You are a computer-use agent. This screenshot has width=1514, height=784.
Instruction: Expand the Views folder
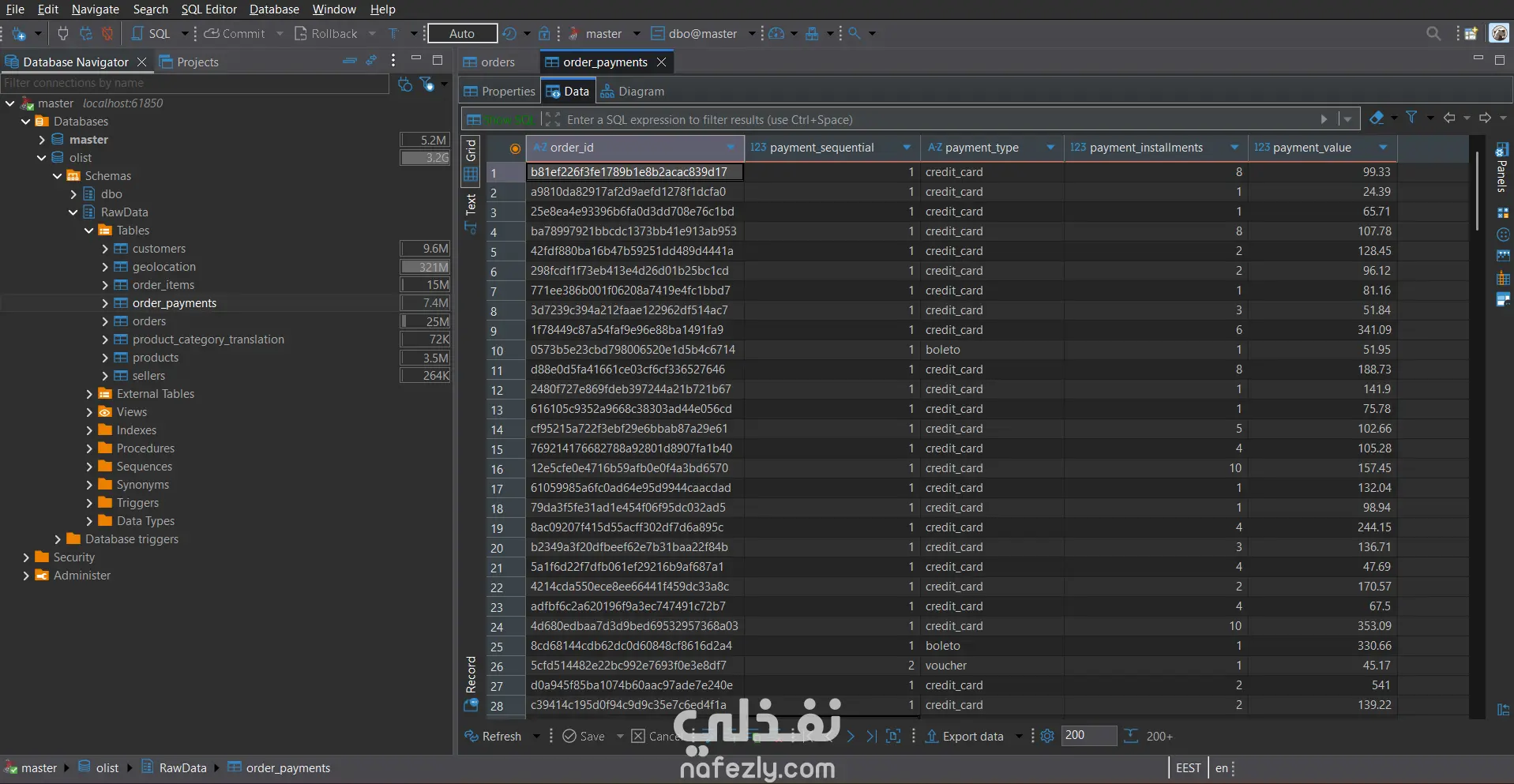point(89,412)
